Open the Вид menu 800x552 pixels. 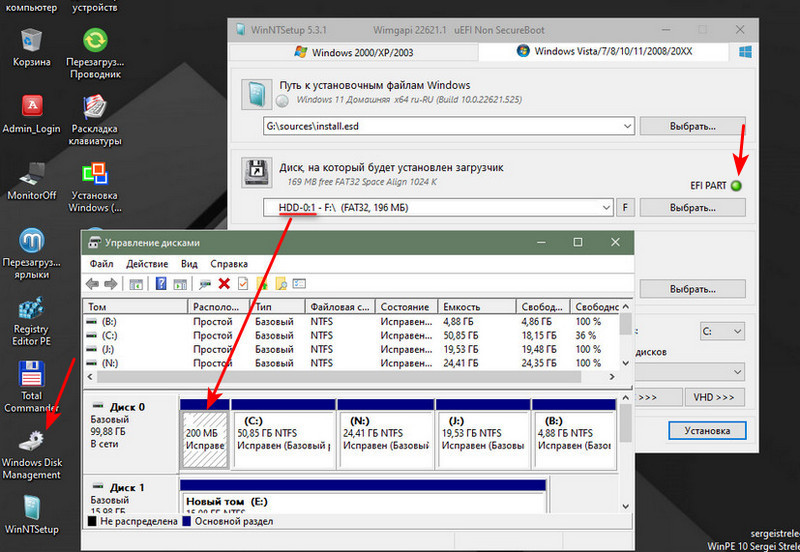tap(189, 264)
